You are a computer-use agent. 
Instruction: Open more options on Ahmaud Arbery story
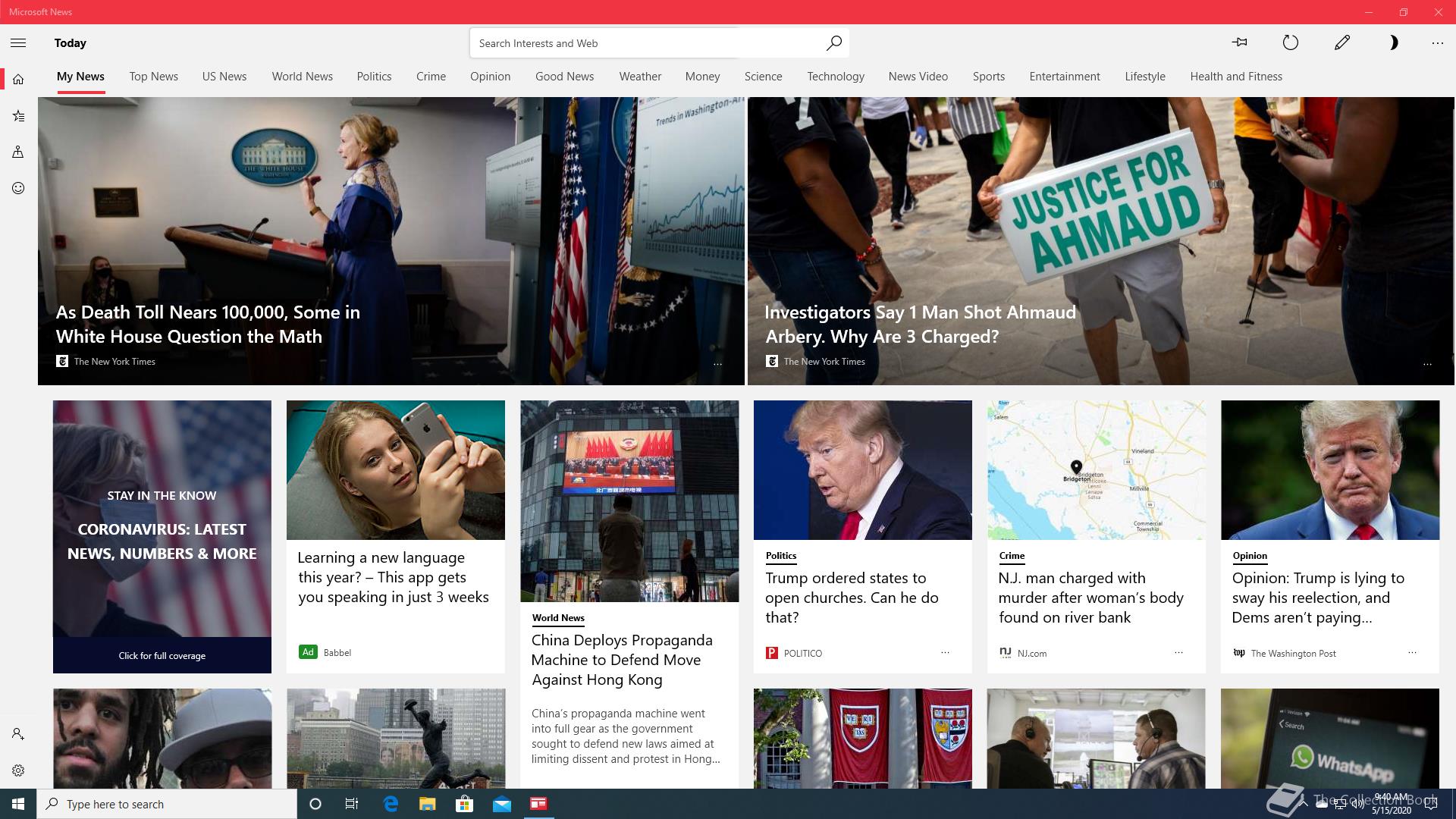click(1427, 364)
